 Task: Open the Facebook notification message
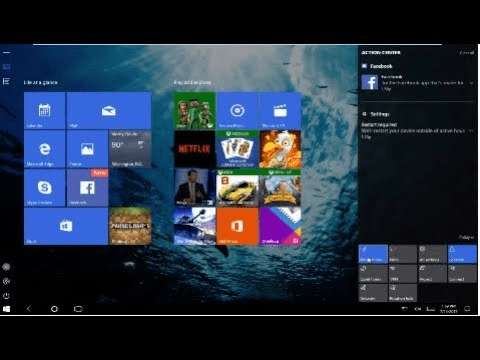point(417,83)
